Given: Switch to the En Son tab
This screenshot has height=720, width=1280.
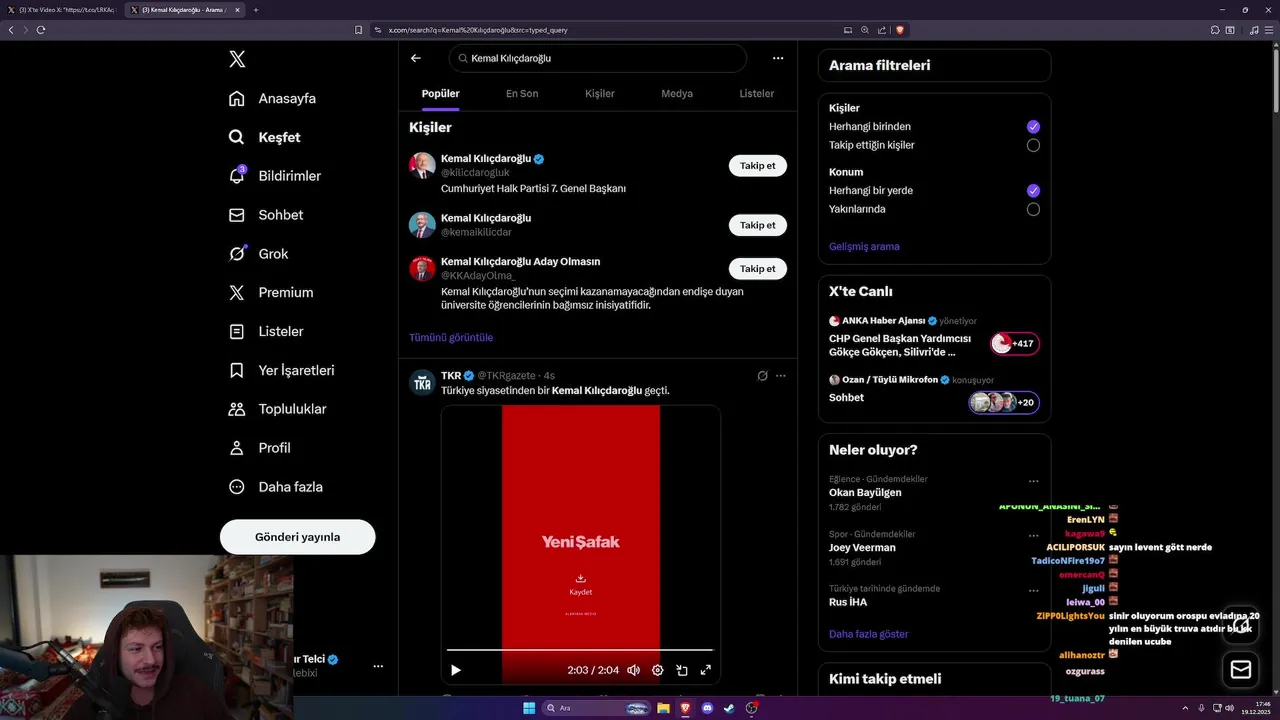Looking at the screenshot, I should tap(522, 94).
